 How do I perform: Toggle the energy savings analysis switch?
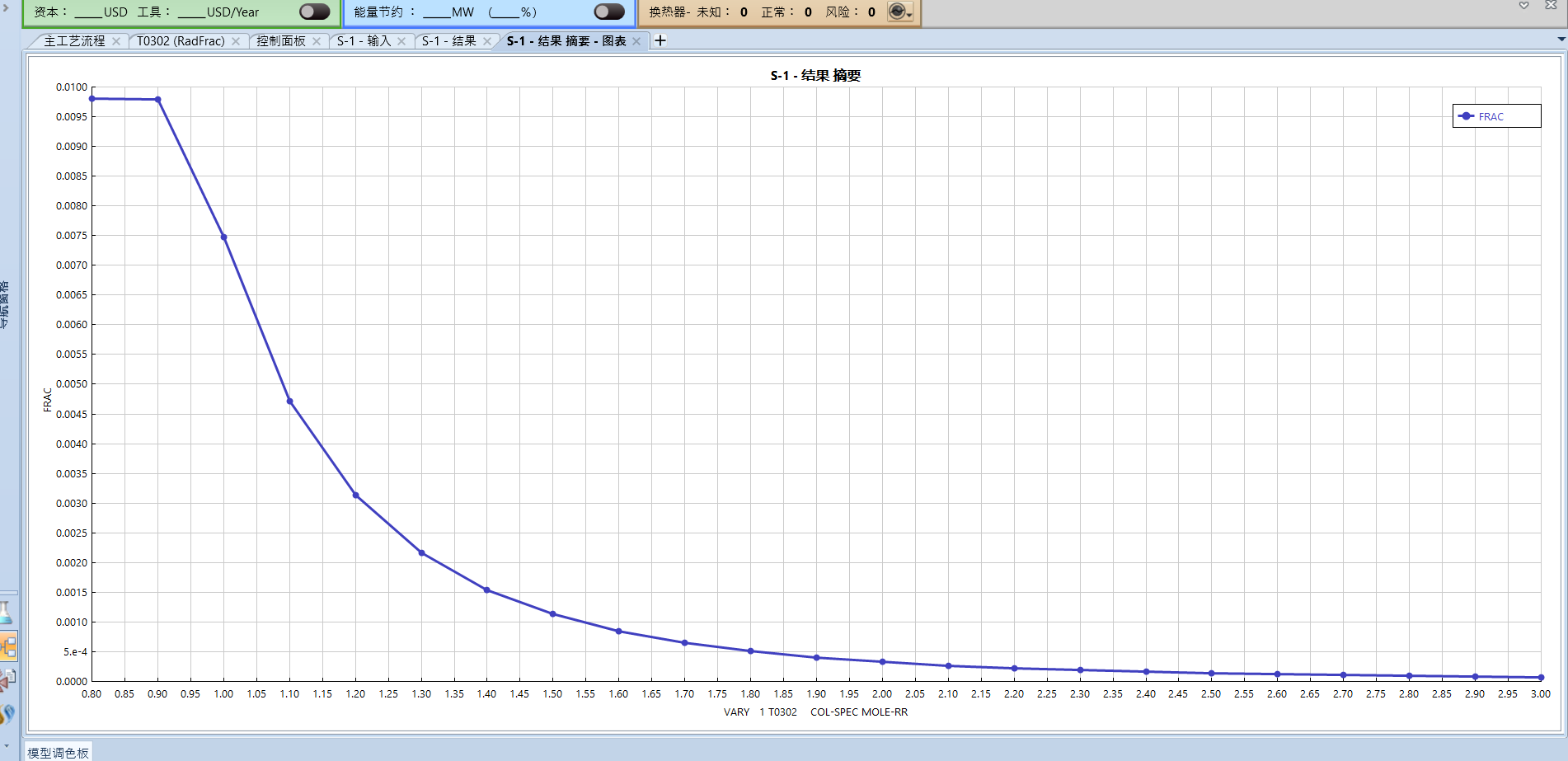pyautogui.click(x=609, y=12)
